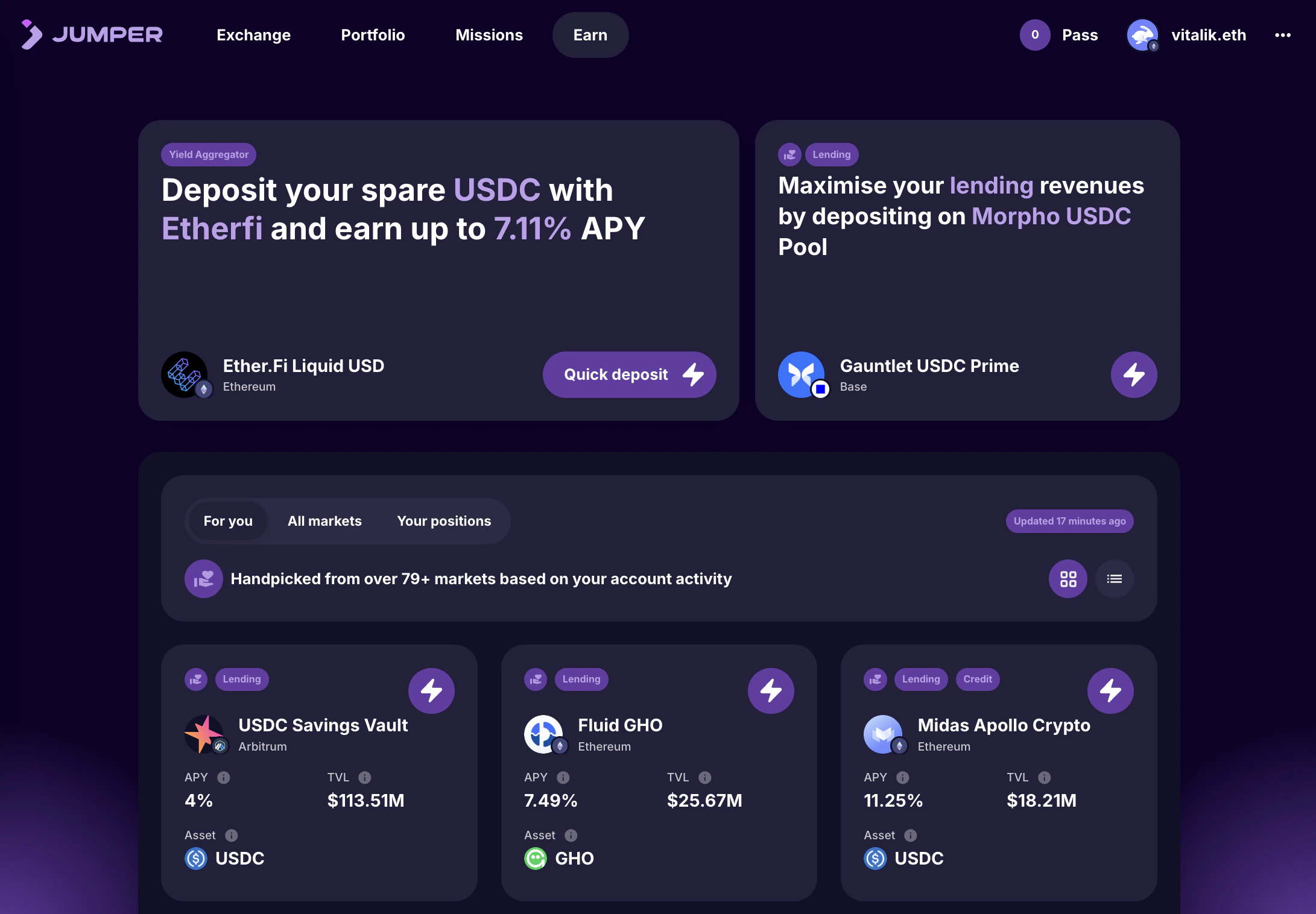Image resolution: width=1316 pixels, height=914 pixels.
Task: Click the lightning deposit icon on USDC Savings Vault
Action: tap(431, 691)
